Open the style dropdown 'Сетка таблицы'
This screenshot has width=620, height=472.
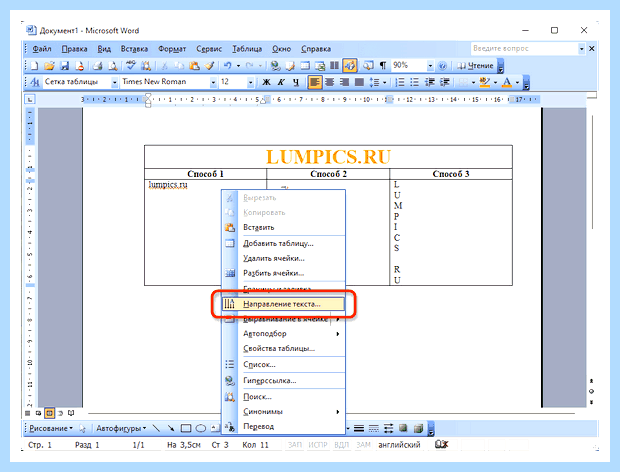(x=114, y=82)
